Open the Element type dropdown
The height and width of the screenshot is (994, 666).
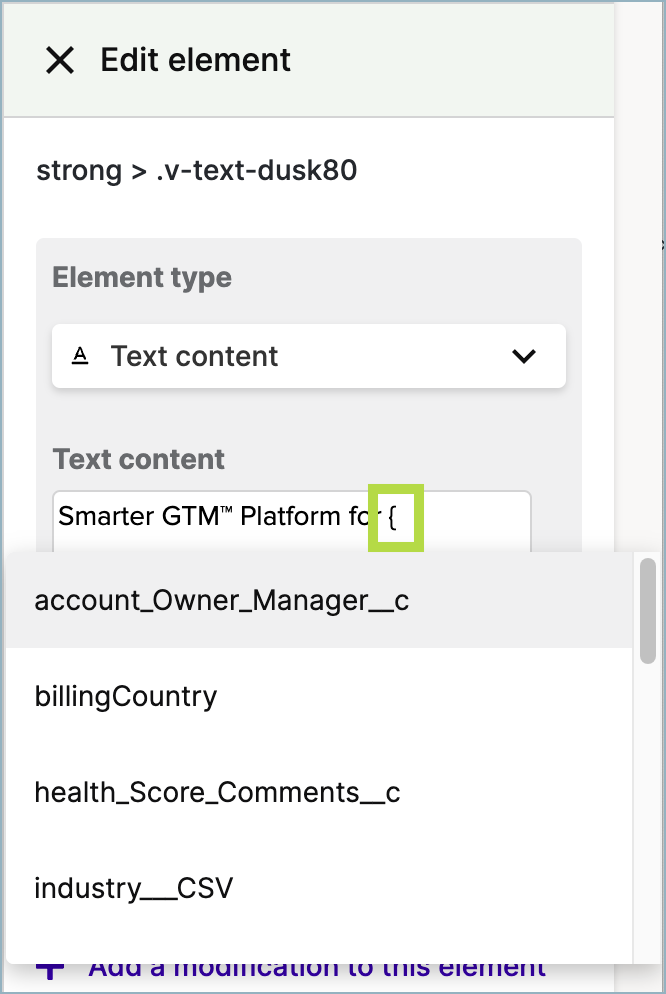[x=308, y=355]
